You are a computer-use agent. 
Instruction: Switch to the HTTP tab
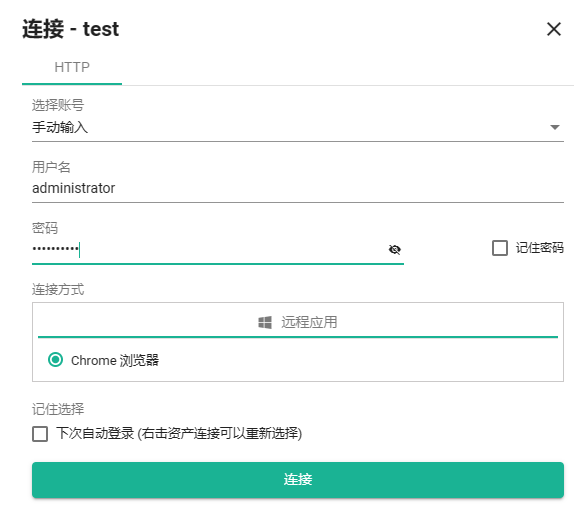(x=72, y=68)
